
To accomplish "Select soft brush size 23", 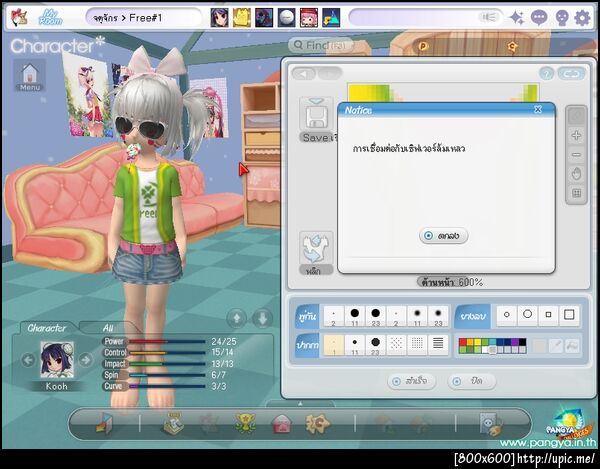I will click(438, 316).
